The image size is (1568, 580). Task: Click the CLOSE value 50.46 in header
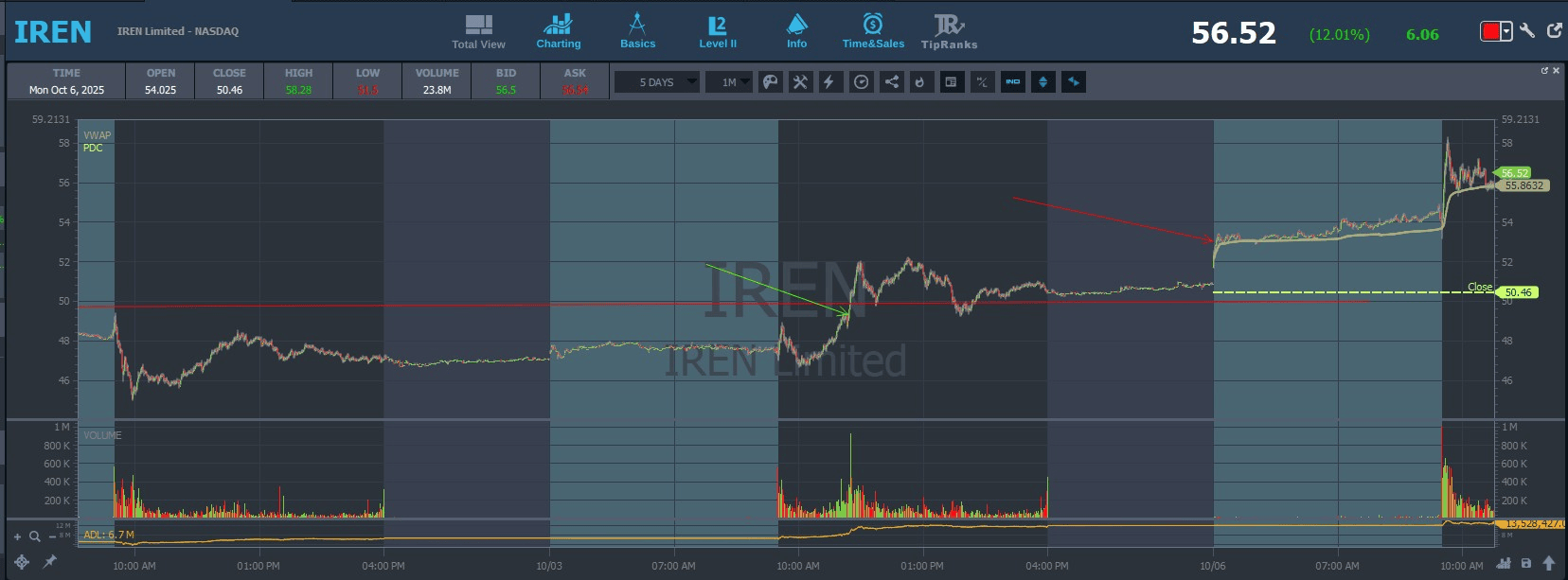tap(229, 90)
